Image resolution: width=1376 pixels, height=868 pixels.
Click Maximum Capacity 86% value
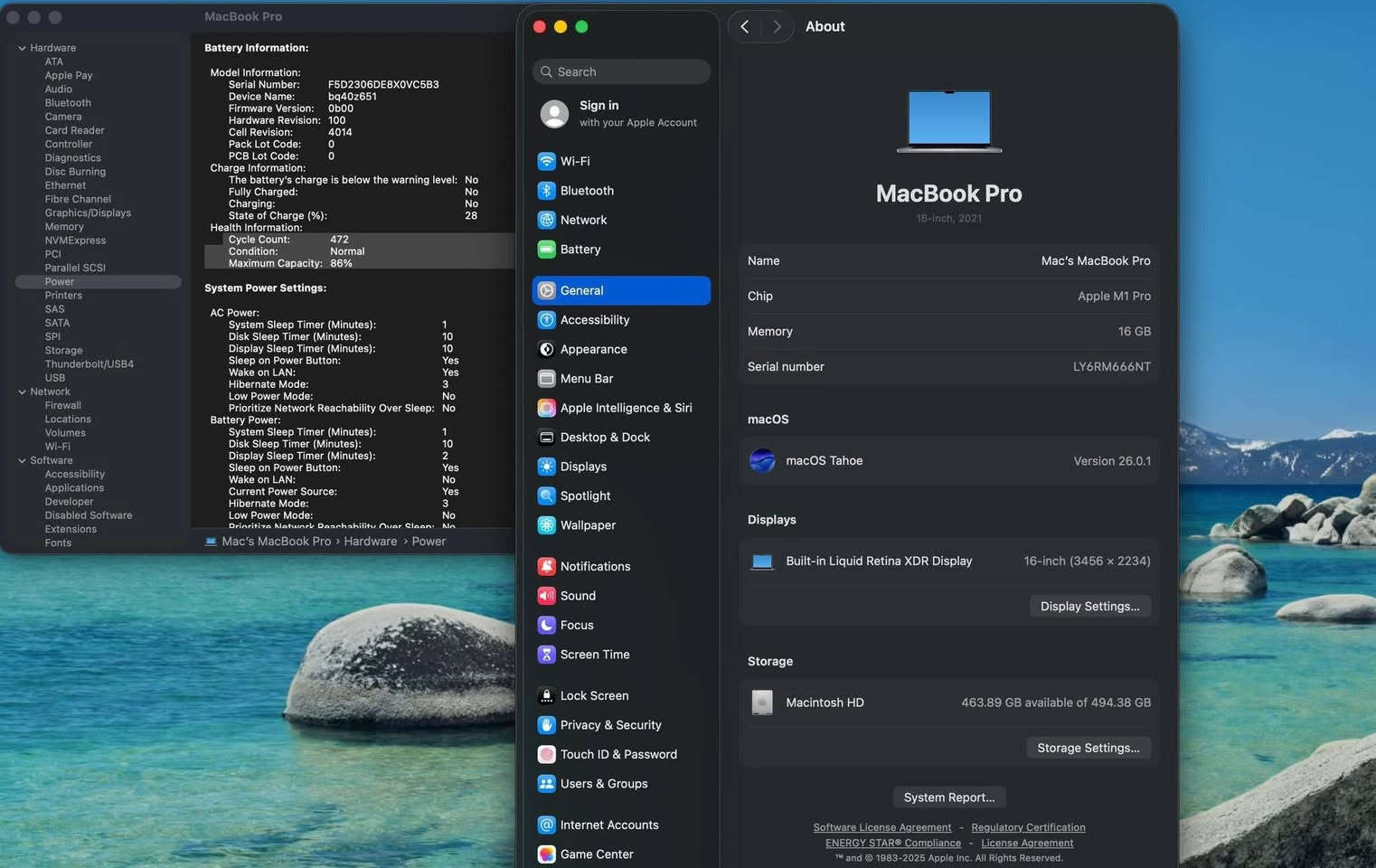[341, 264]
